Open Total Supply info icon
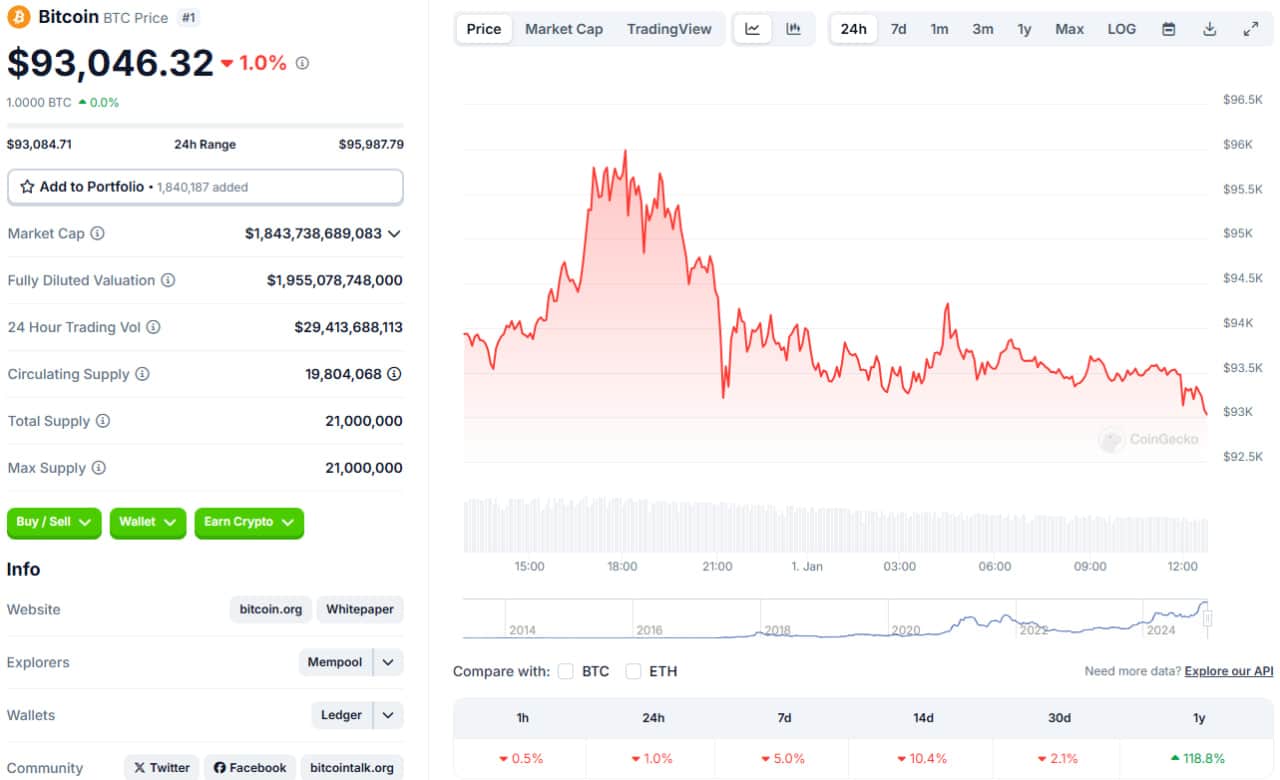The width and height of the screenshot is (1280, 780). tap(102, 421)
